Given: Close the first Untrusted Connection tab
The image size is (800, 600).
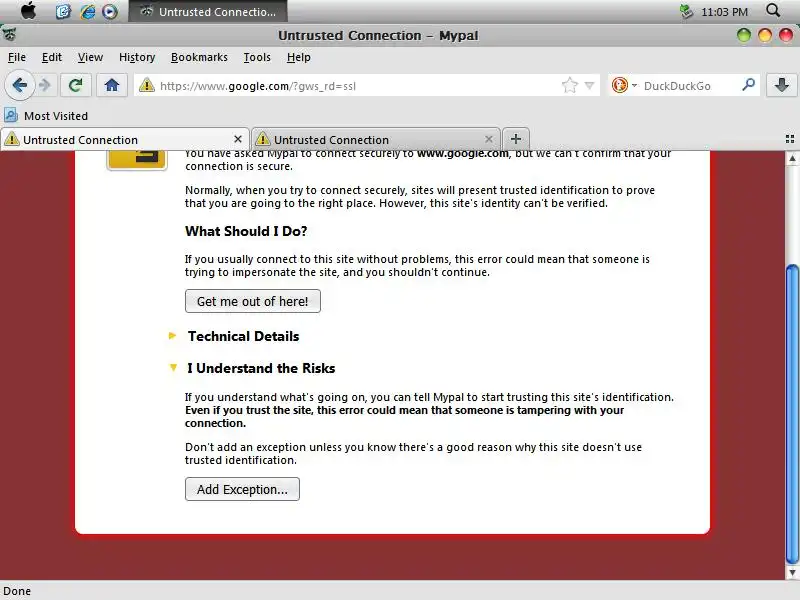Looking at the screenshot, I should click(x=238, y=139).
